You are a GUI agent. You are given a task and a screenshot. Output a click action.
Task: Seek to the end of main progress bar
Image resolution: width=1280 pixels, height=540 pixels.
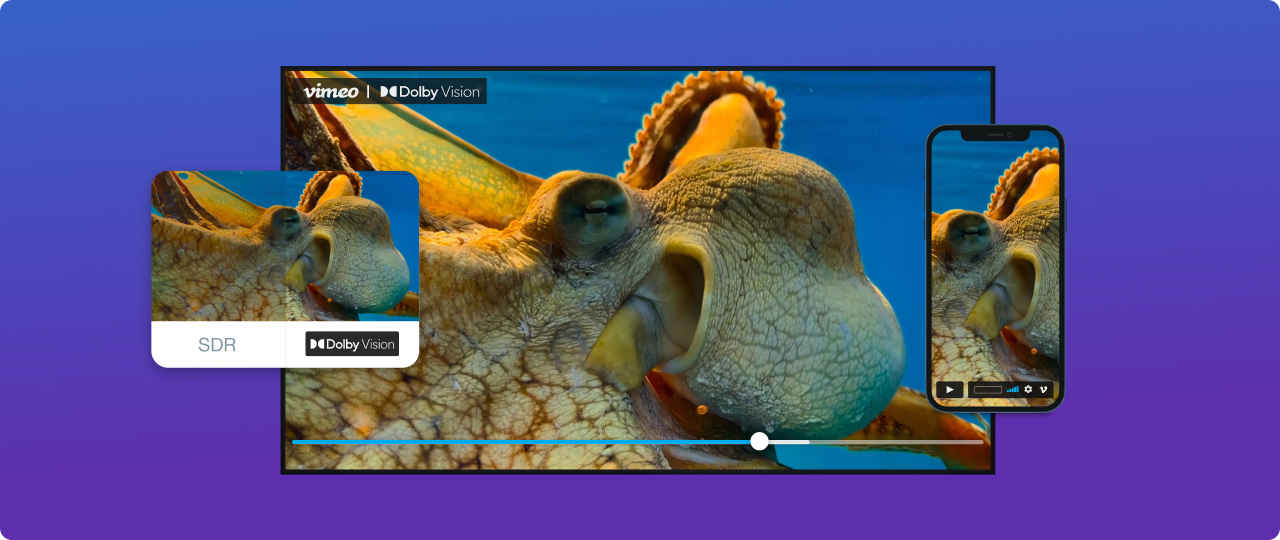pyautogui.click(x=981, y=441)
